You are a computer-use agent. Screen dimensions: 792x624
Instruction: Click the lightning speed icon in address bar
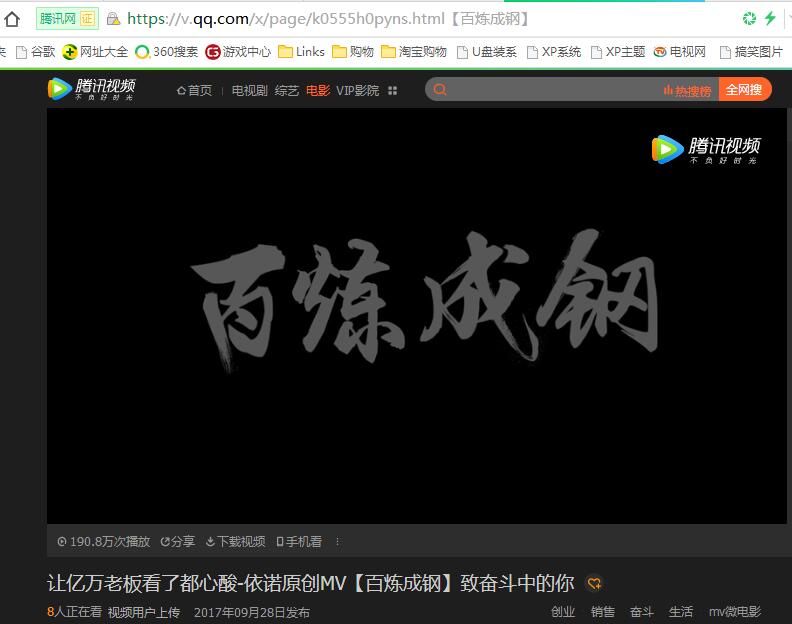click(x=770, y=18)
